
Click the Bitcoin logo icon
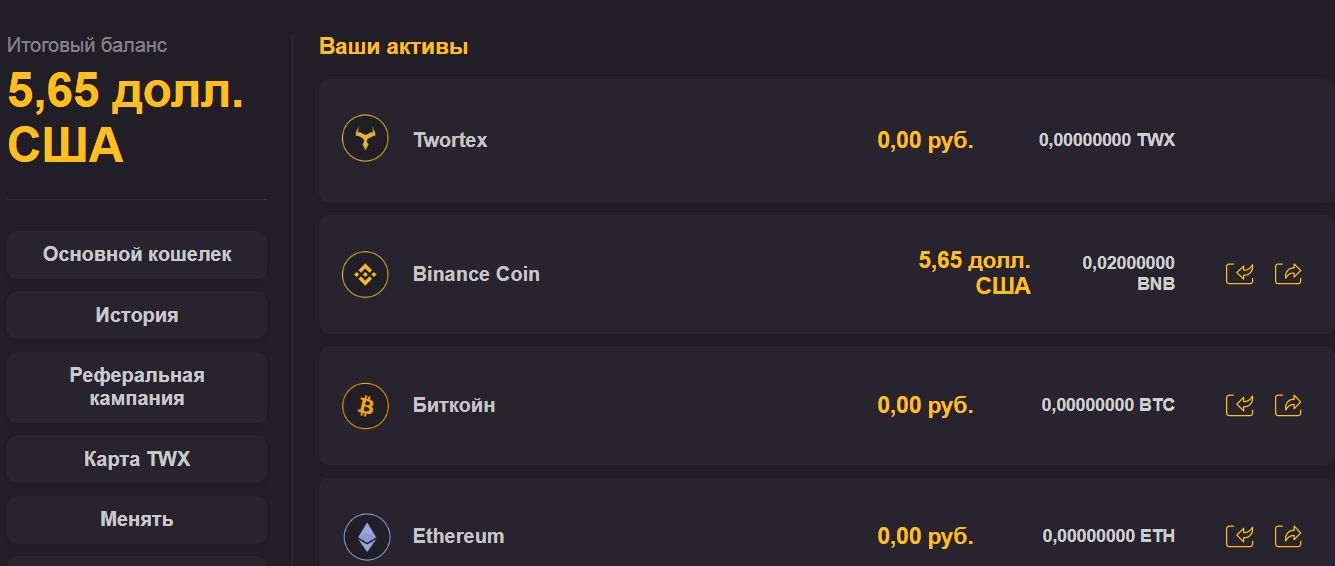pyautogui.click(x=365, y=405)
